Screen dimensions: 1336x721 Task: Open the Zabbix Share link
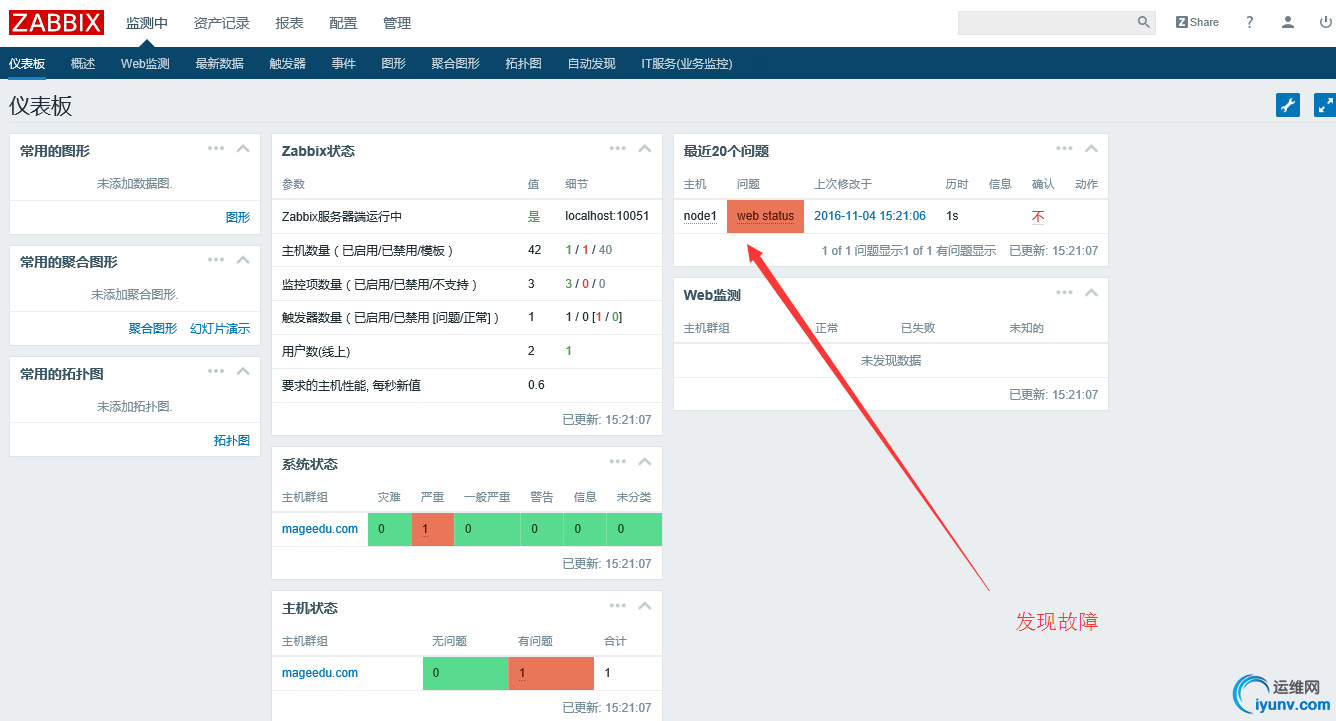coord(1197,22)
